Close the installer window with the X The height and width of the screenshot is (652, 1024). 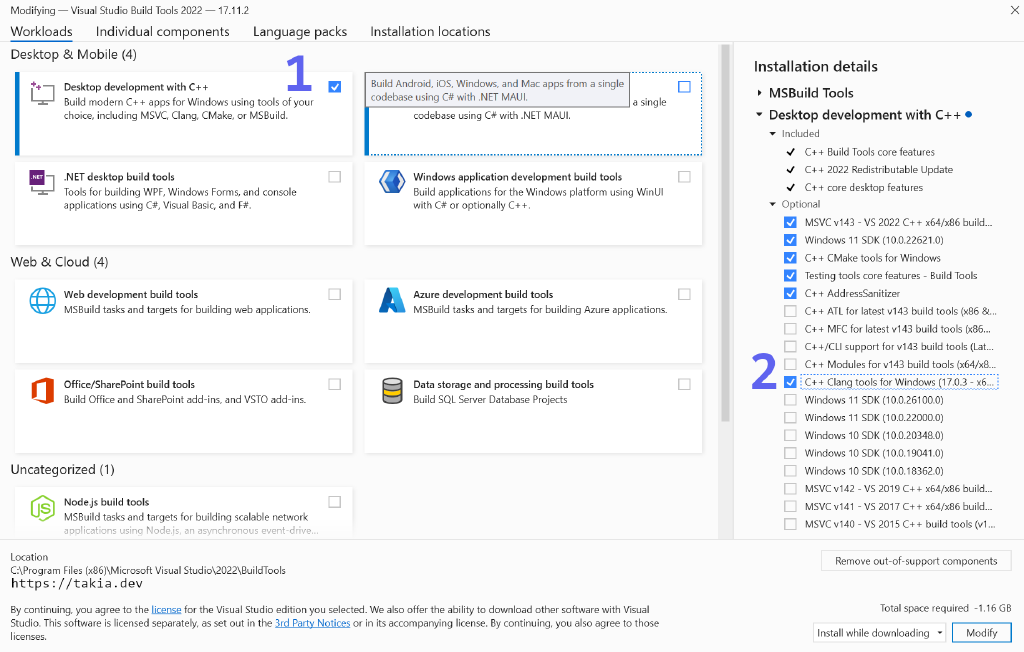click(x=1015, y=10)
